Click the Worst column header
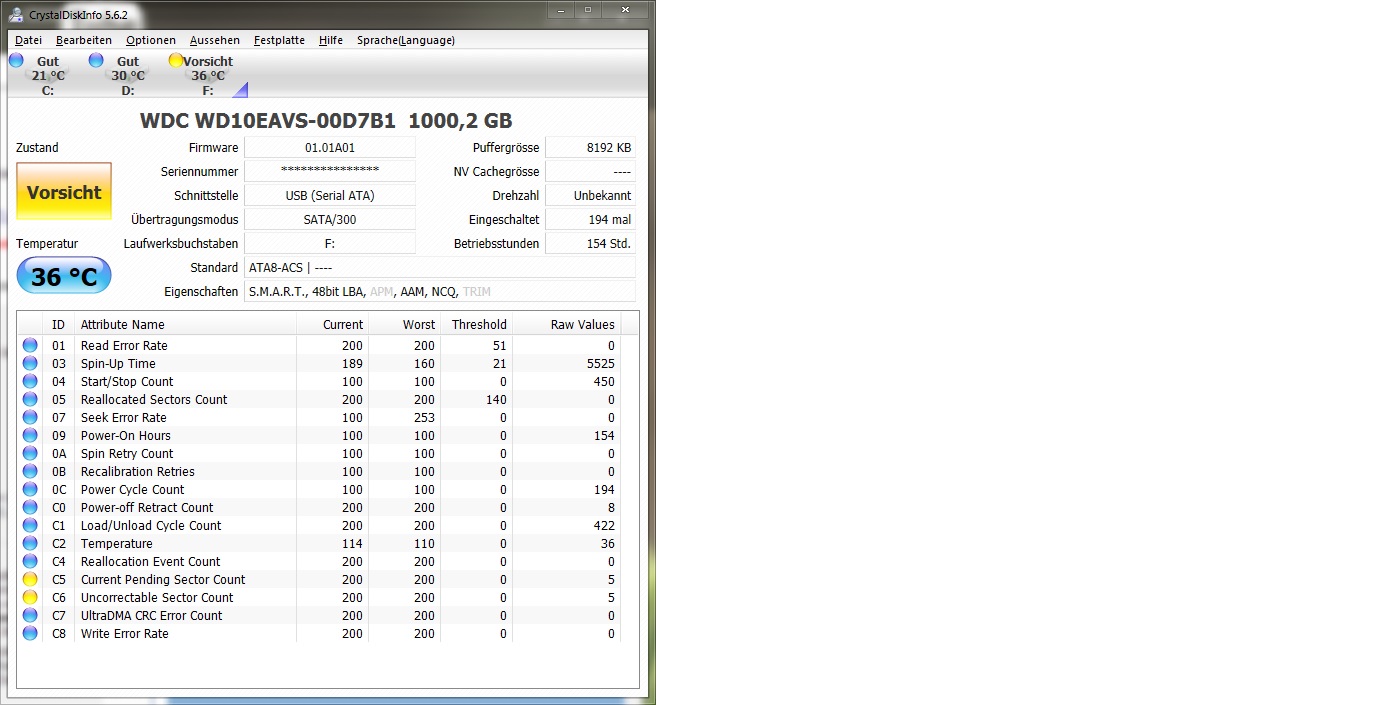 [405, 324]
